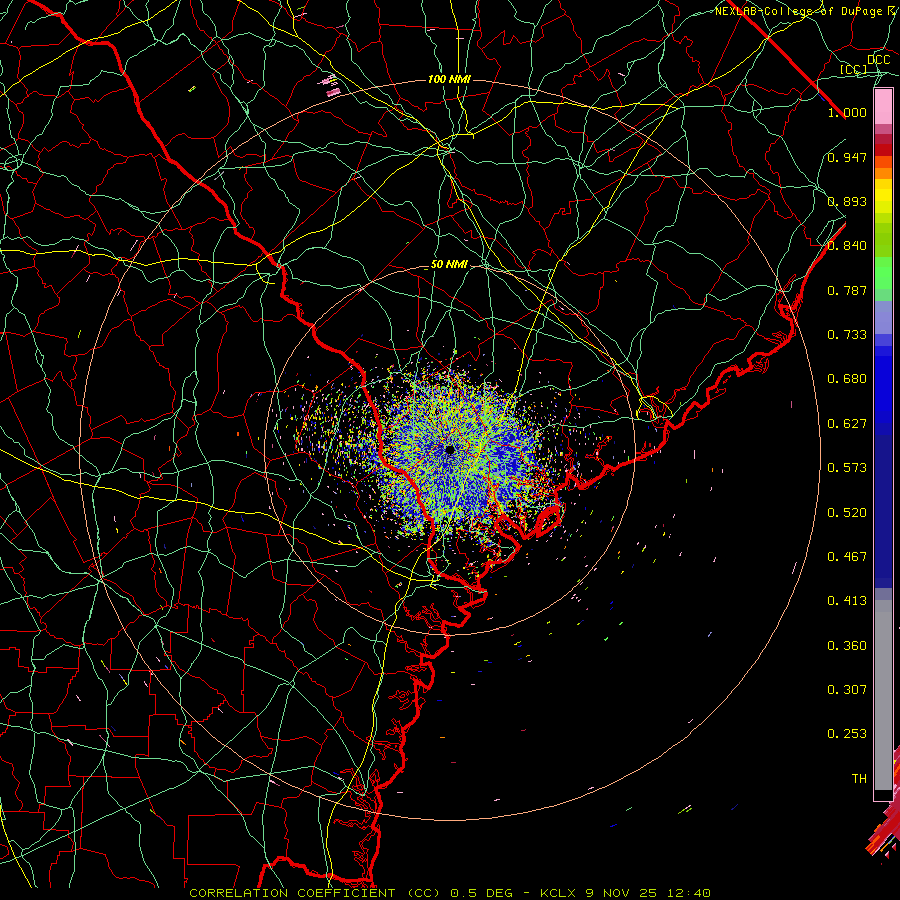Click the black radar site dot at center
The image size is (900, 900).
point(450,449)
